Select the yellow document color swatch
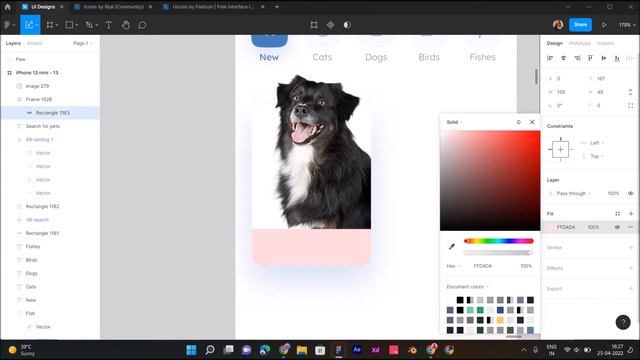The width and height of the screenshot is (640, 360). [x=500, y=320]
